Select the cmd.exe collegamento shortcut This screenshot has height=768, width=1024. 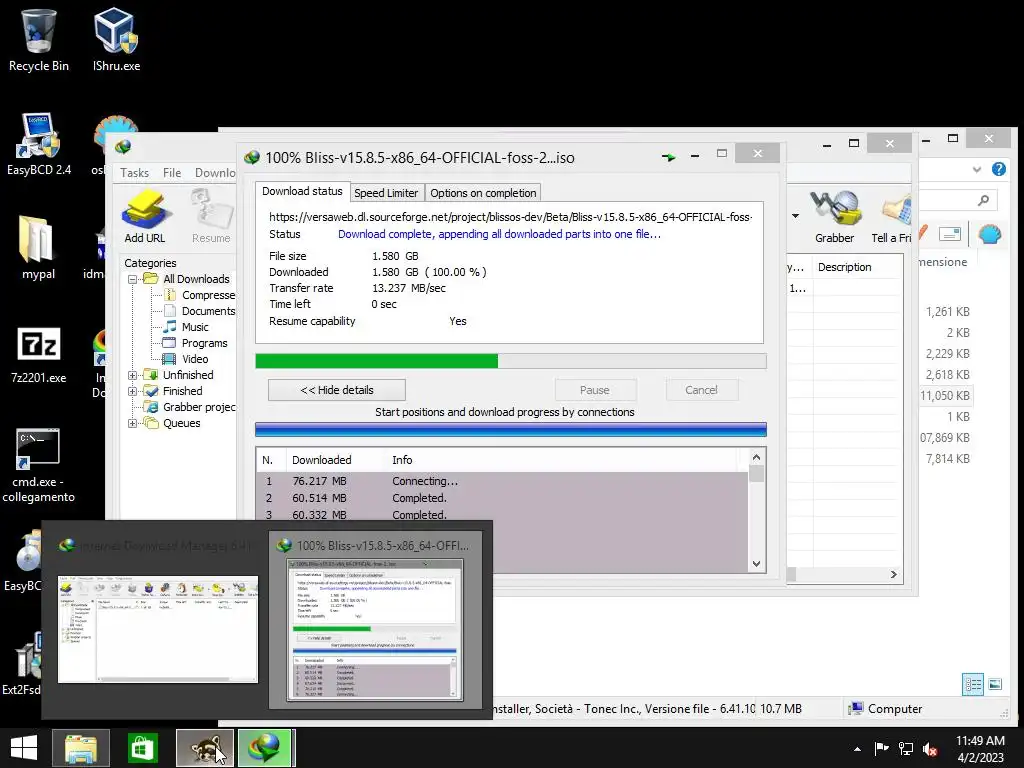tap(39, 465)
